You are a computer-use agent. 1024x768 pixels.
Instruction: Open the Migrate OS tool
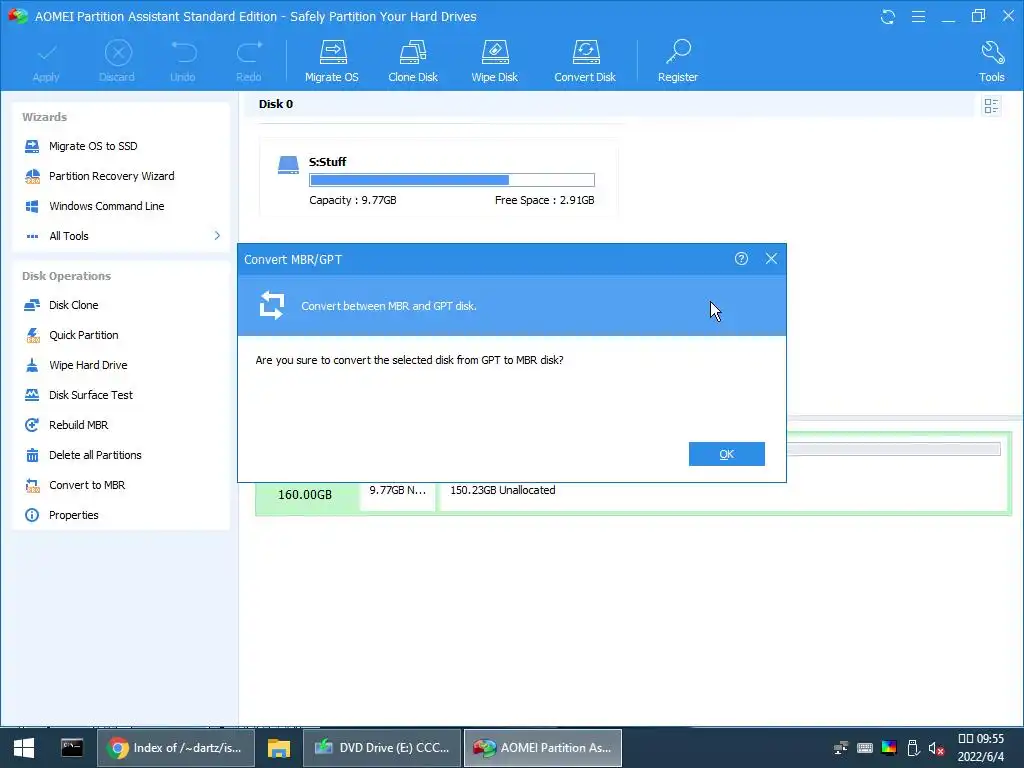point(332,61)
